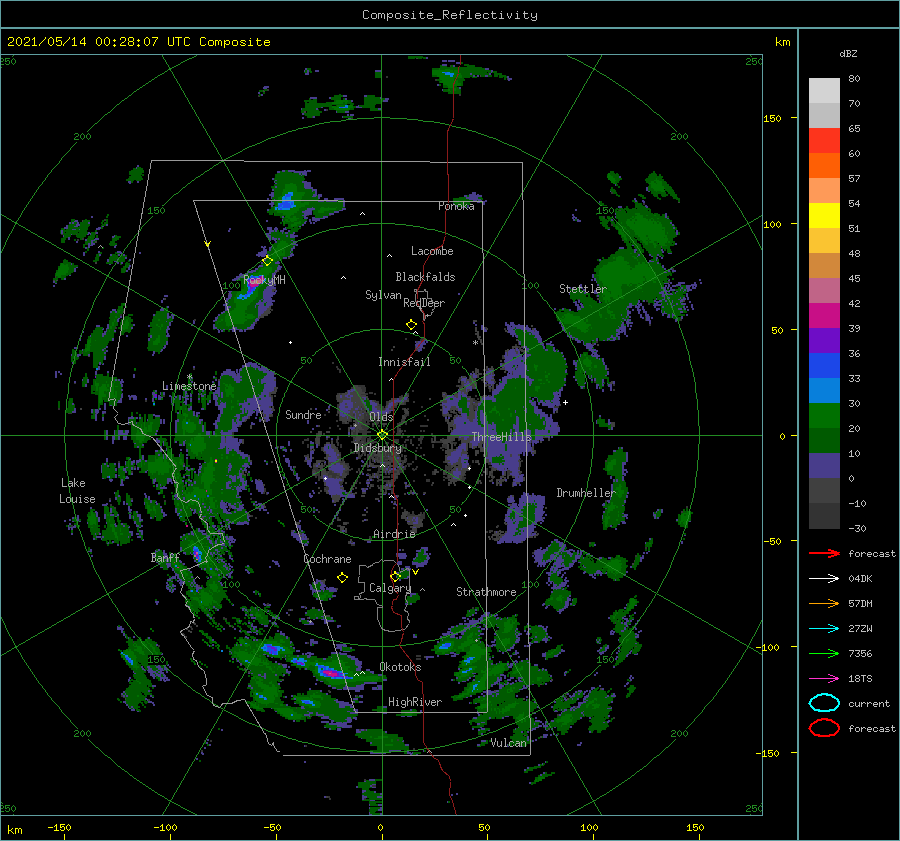900x841 pixels.
Task: Click the magenta 18TS arrow icon
Action: (x=824, y=679)
